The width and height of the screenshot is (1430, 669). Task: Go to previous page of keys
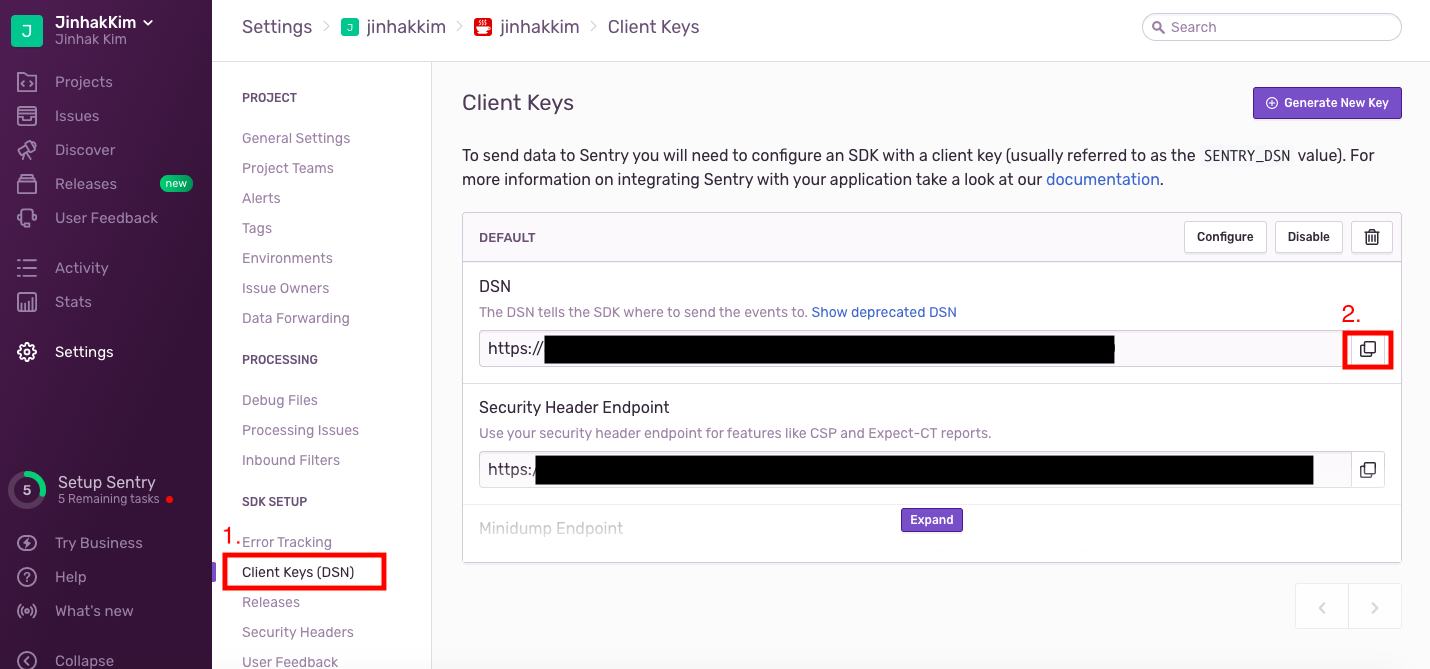coord(1322,607)
